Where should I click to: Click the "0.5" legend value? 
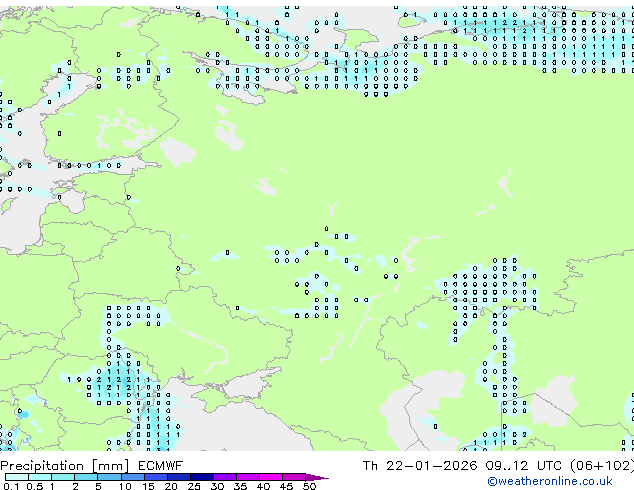coord(34,486)
